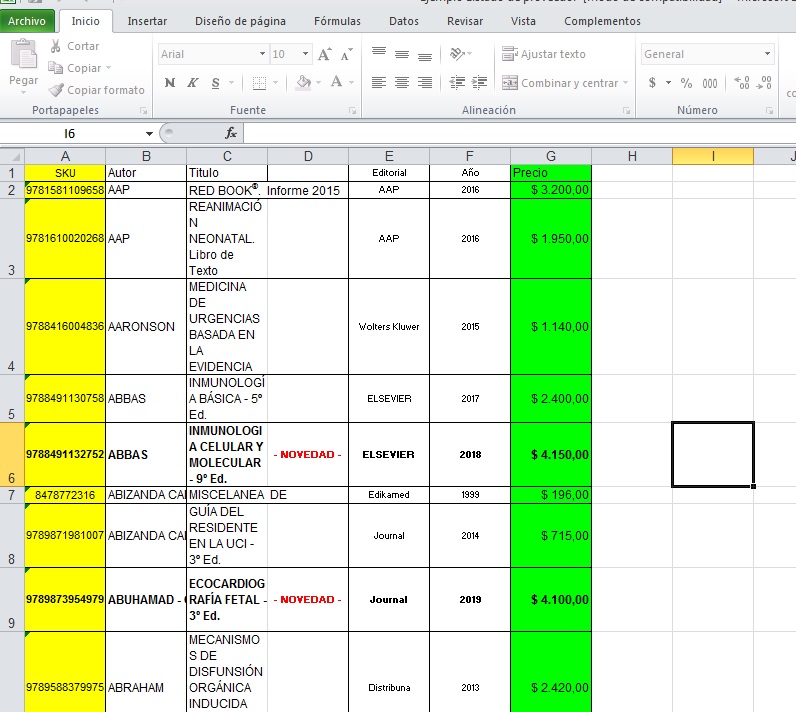Select column G header
This screenshot has height=712, width=796.
coord(551,156)
